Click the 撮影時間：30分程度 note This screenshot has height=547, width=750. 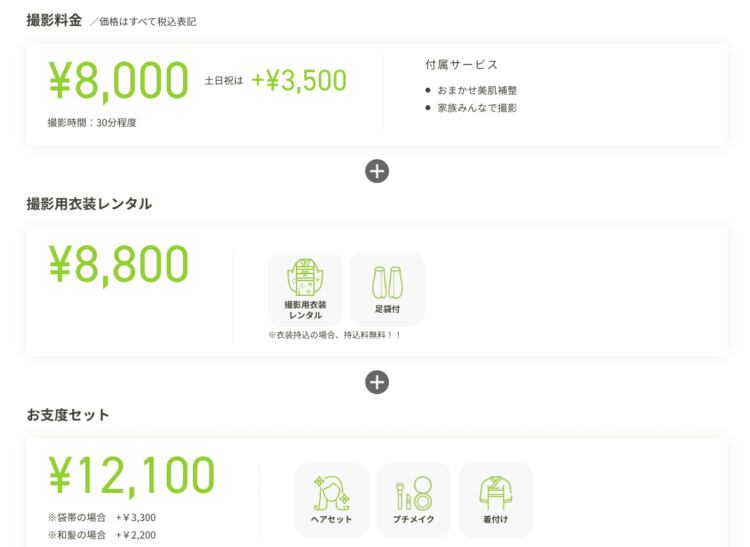(x=92, y=123)
